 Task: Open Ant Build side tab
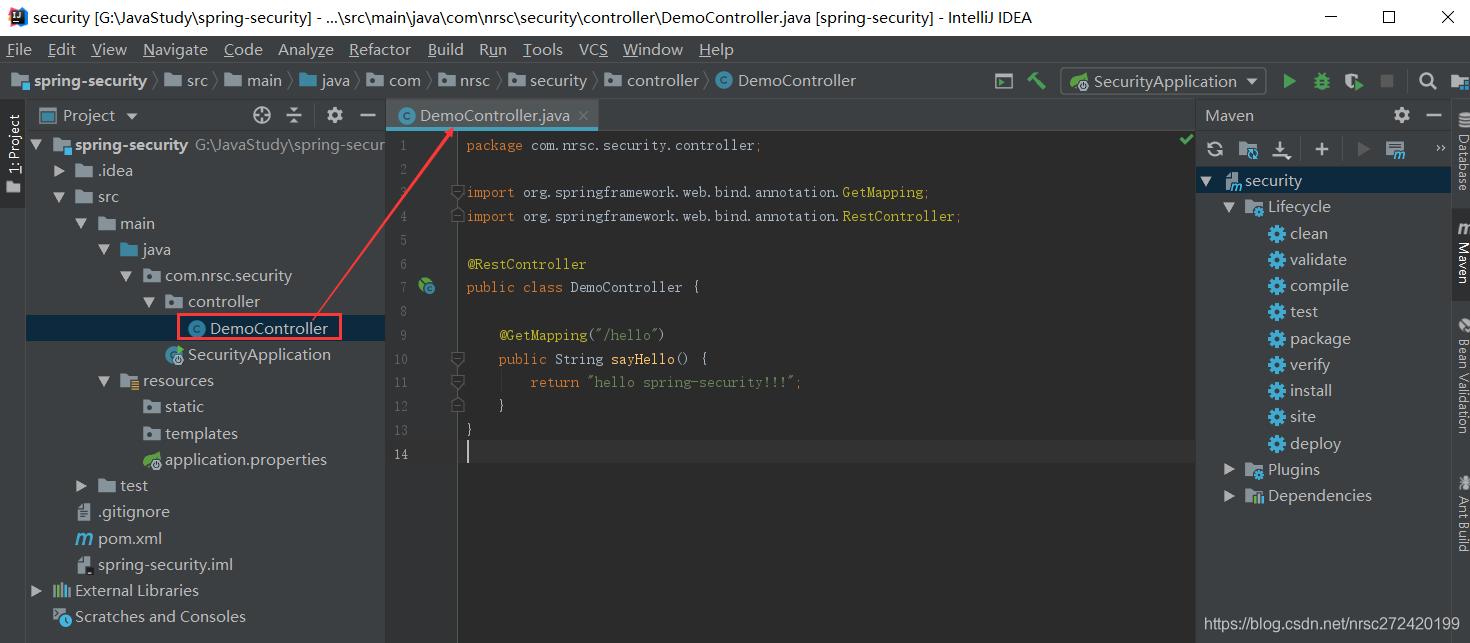click(1462, 512)
